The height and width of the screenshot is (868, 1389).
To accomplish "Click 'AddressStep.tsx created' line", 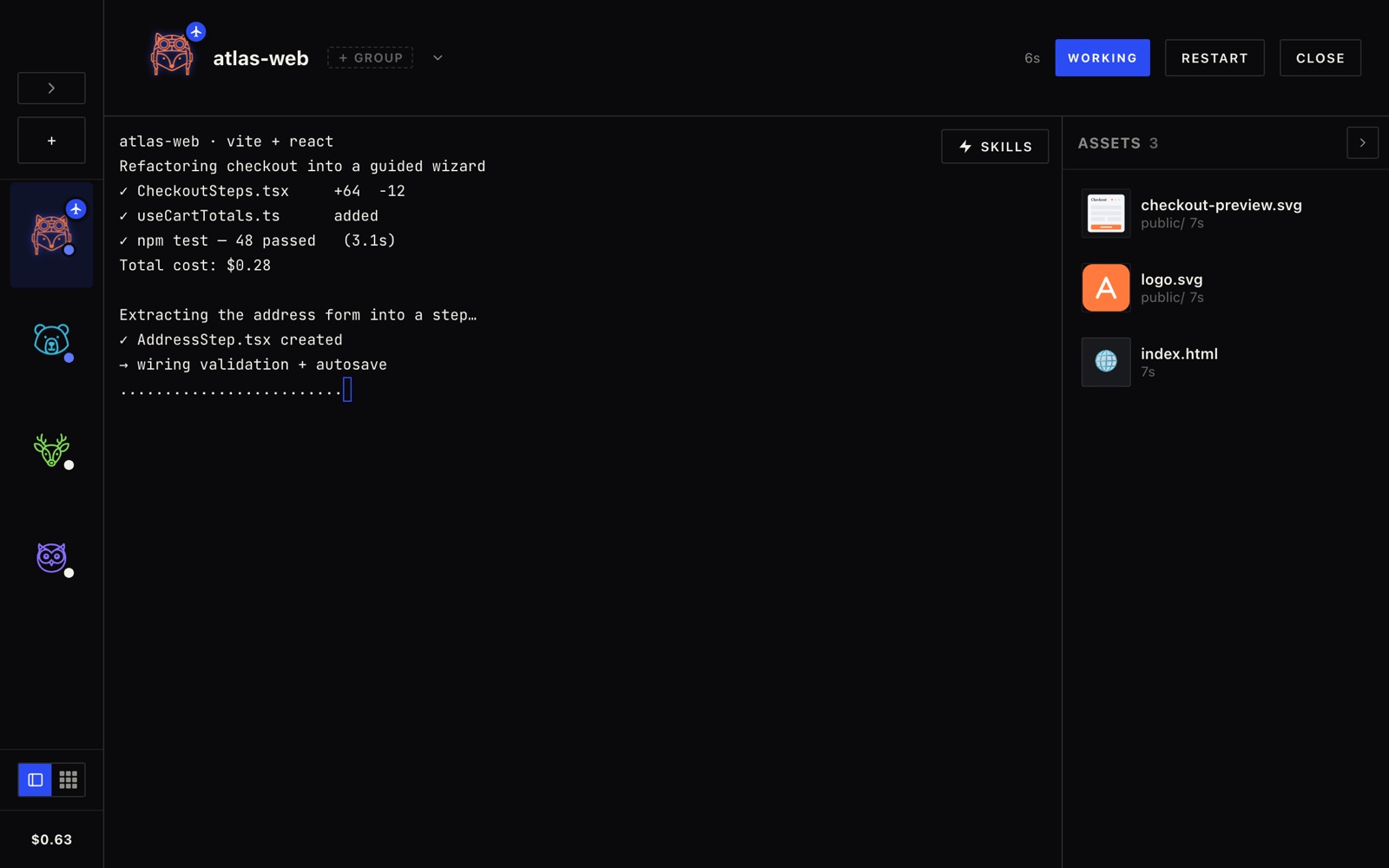I will (231, 340).
